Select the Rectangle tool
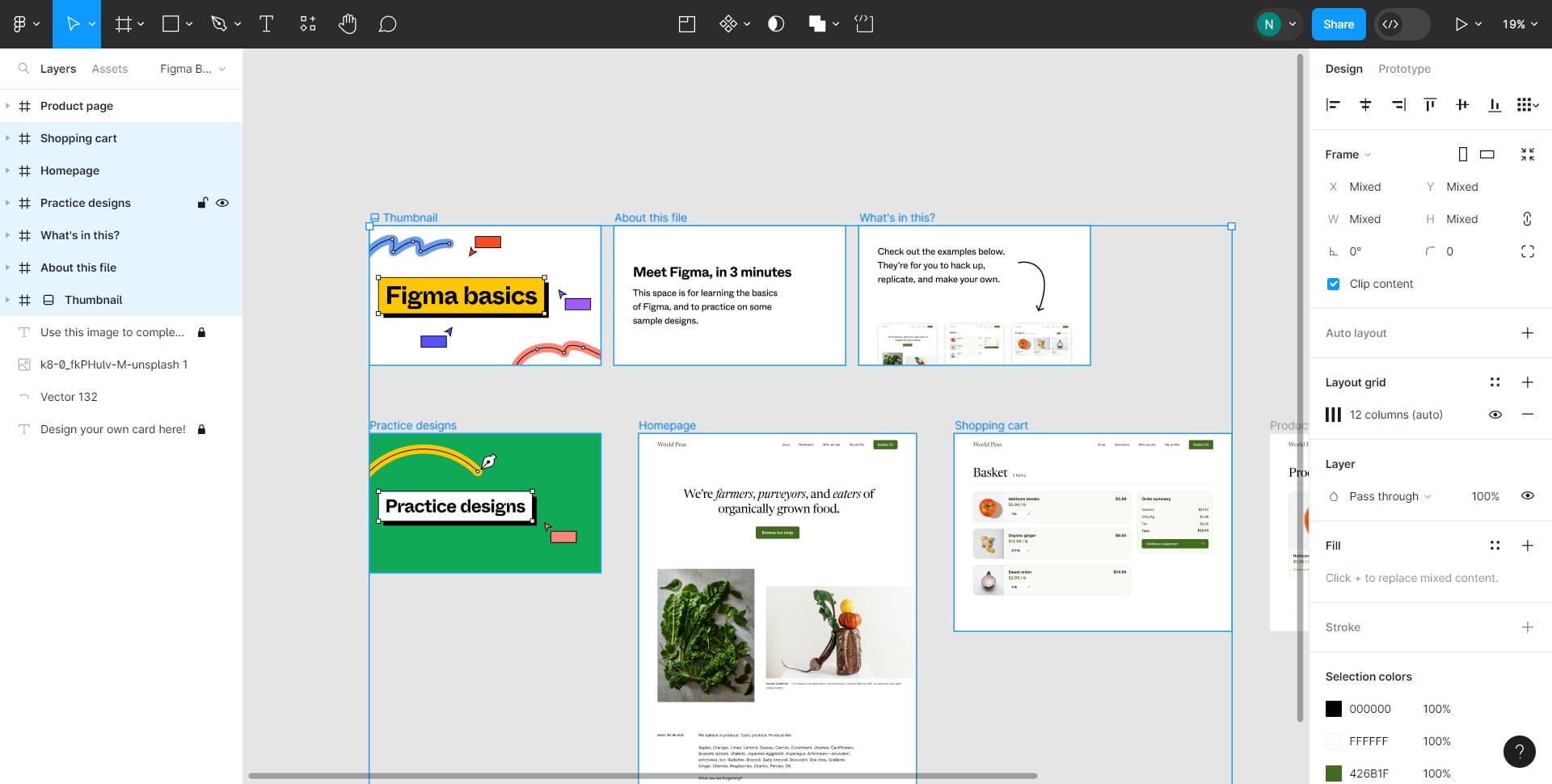The height and width of the screenshot is (784, 1552). point(170,23)
